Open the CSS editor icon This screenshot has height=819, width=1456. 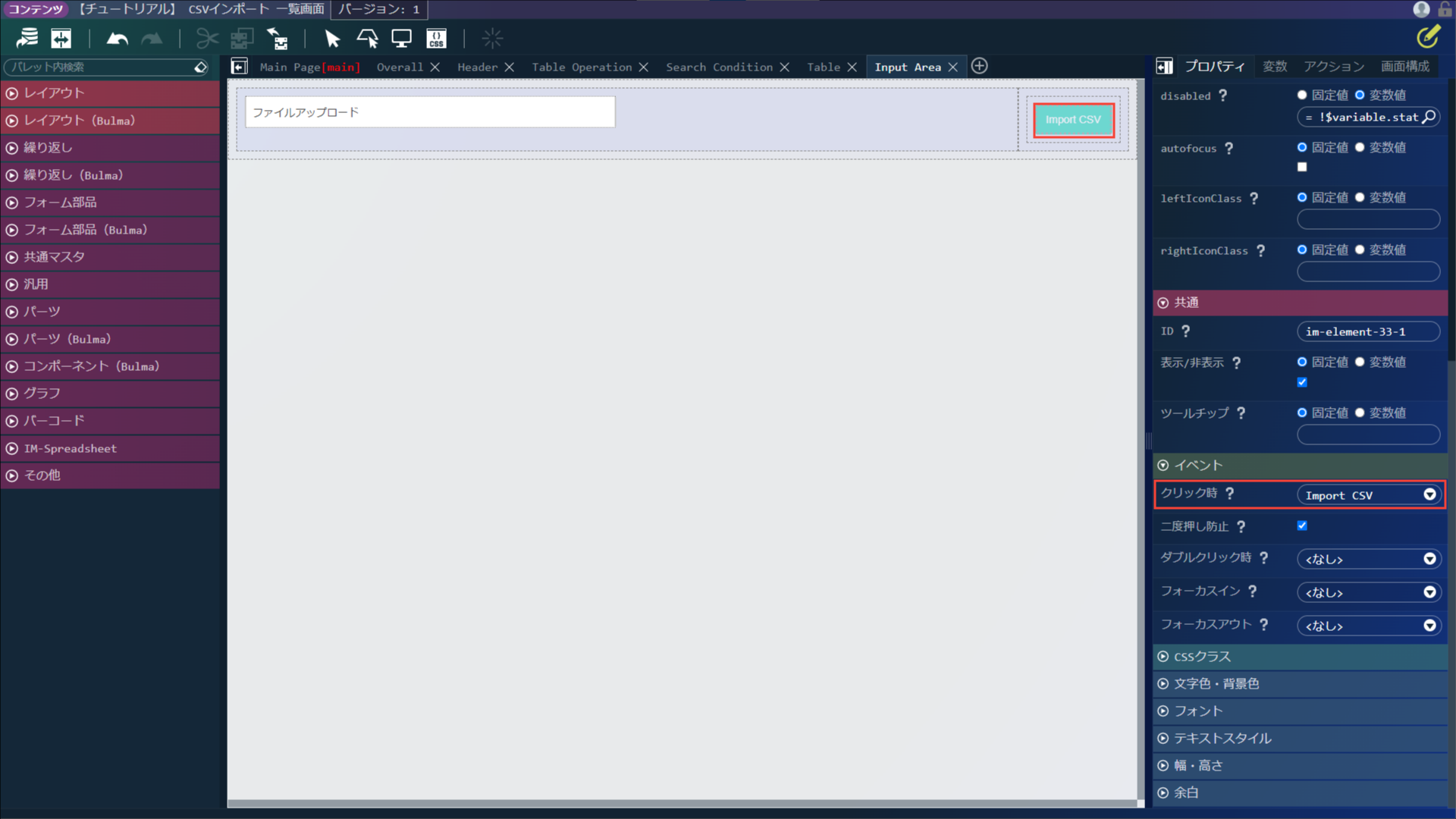click(x=437, y=38)
